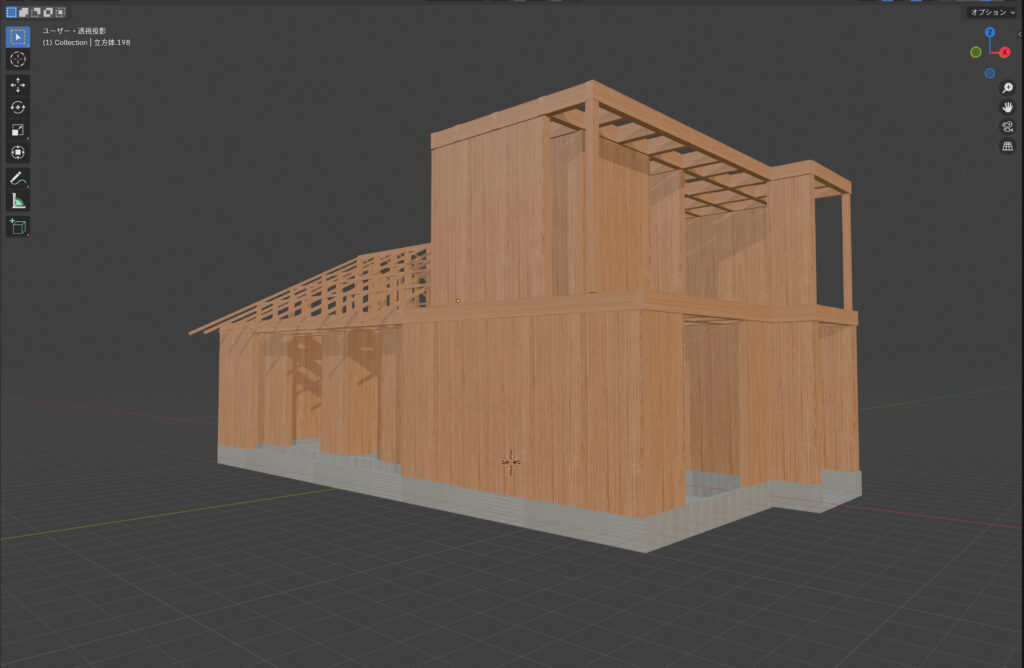The width and height of the screenshot is (1024, 668).
Task: Choose the Measure tool
Action: pos(18,201)
